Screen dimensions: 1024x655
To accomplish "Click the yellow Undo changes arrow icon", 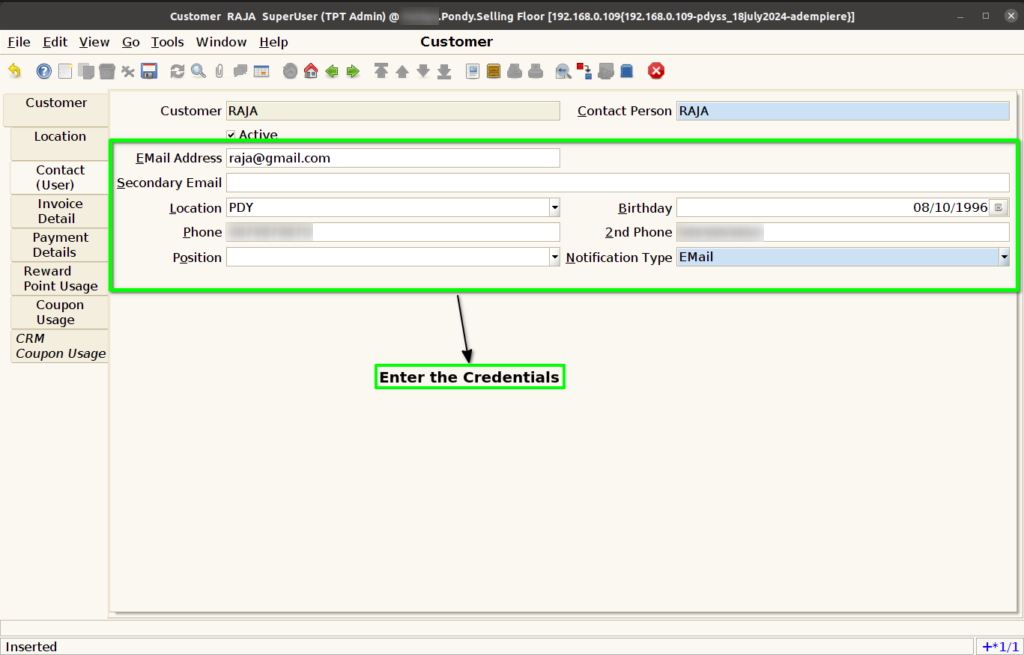I will 14,71.
